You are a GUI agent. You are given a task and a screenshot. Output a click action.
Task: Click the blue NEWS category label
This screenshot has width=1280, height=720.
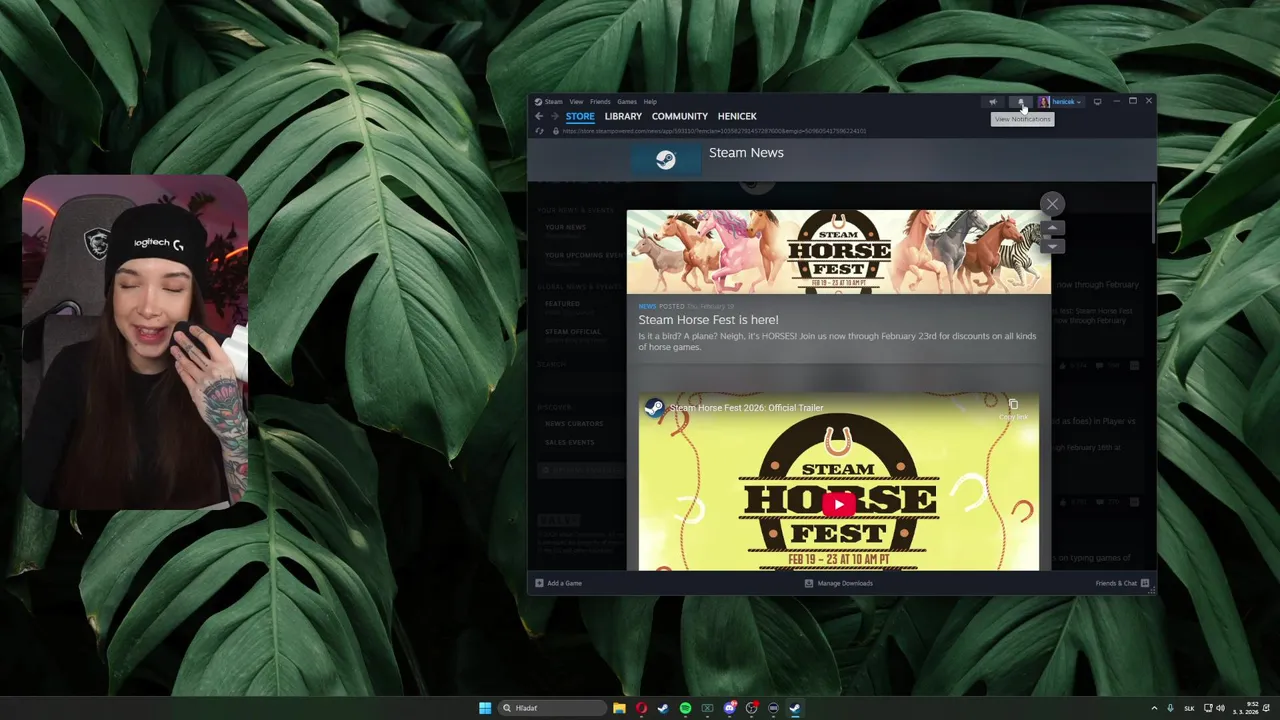(x=647, y=306)
